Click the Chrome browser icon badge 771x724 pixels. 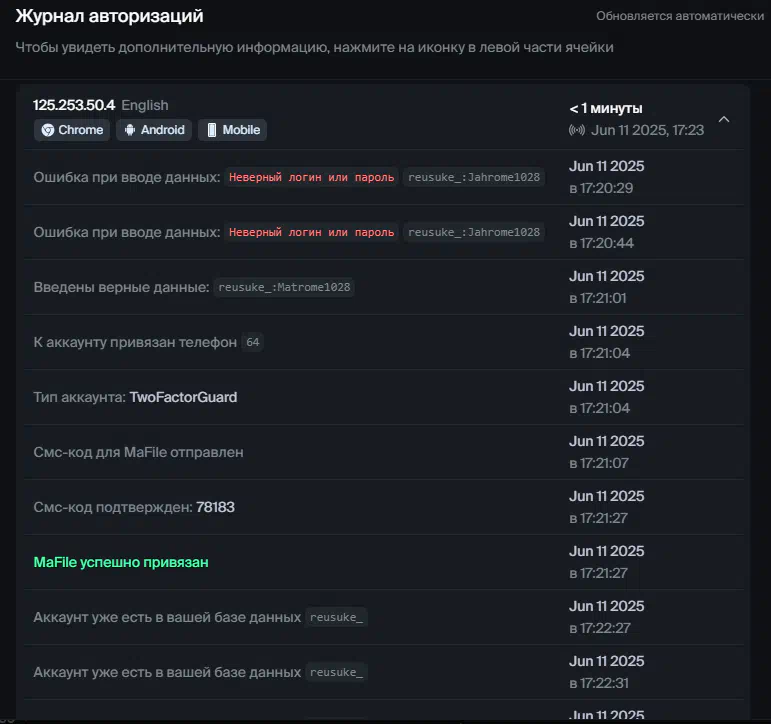point(72,130)
